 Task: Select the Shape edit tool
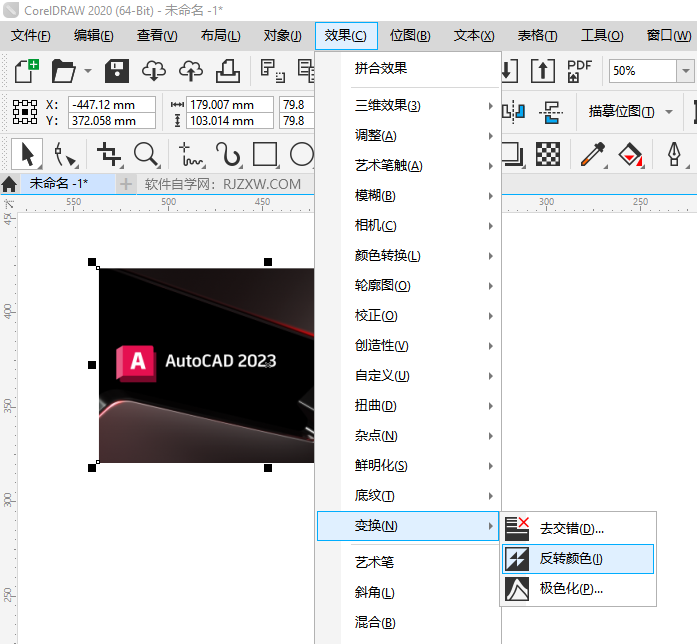65,155
